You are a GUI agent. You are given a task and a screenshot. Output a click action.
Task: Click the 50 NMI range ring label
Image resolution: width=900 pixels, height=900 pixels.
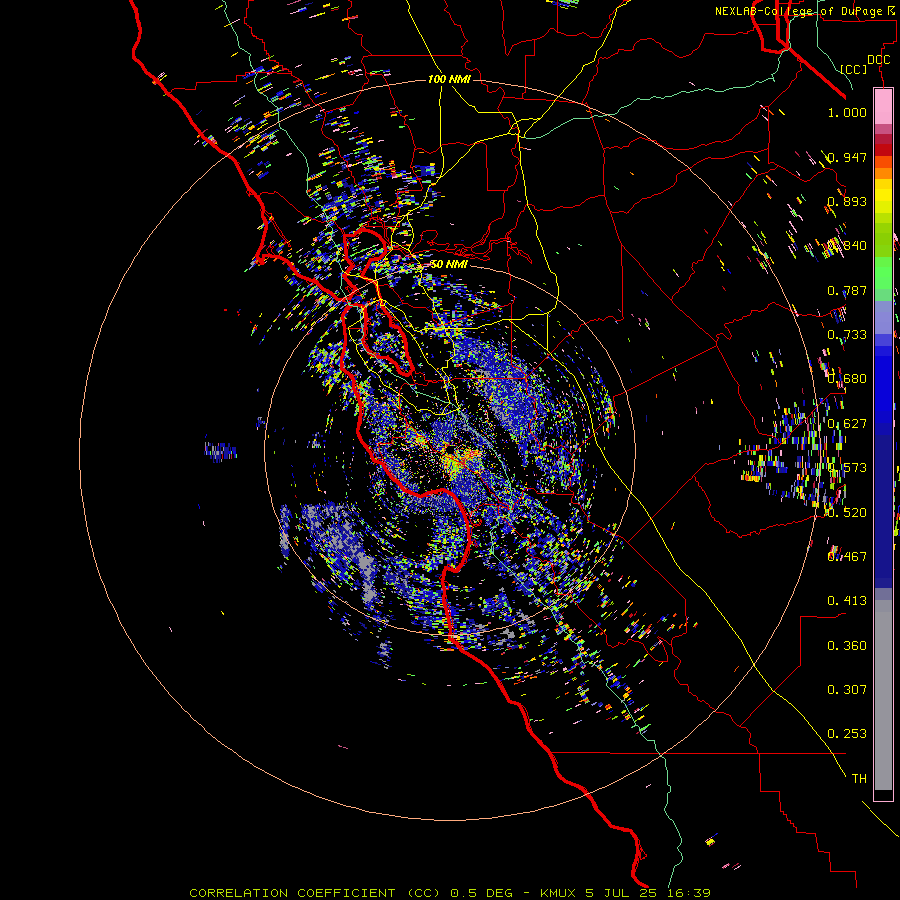449,264
